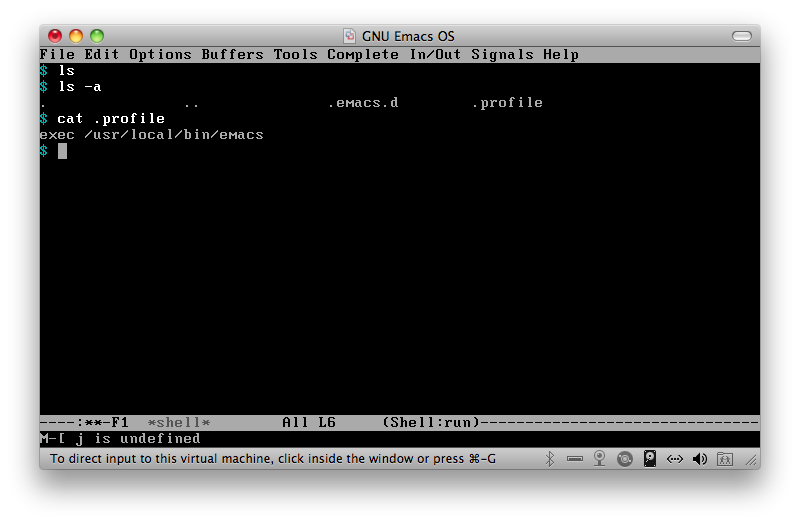Screen dimensions: 800x524
Task: Click the webcam device icon in status bar
Action: click(x=599, y=459)
